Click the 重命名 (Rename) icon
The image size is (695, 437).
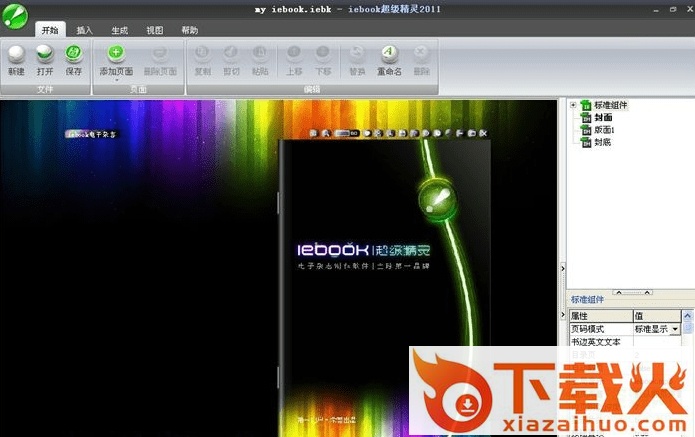pyautogui.click(x=389, y=54)
